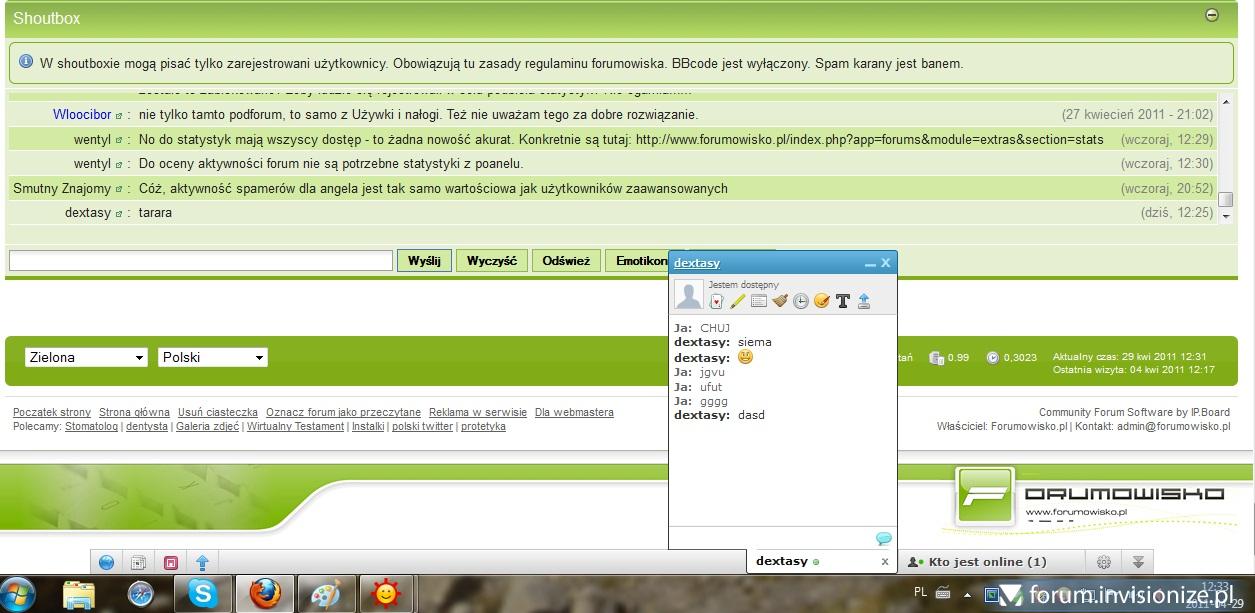Click Oznacz forum jako przeczytane link
The width and height of the screenshot is (1255, 613).
[343, 412]
